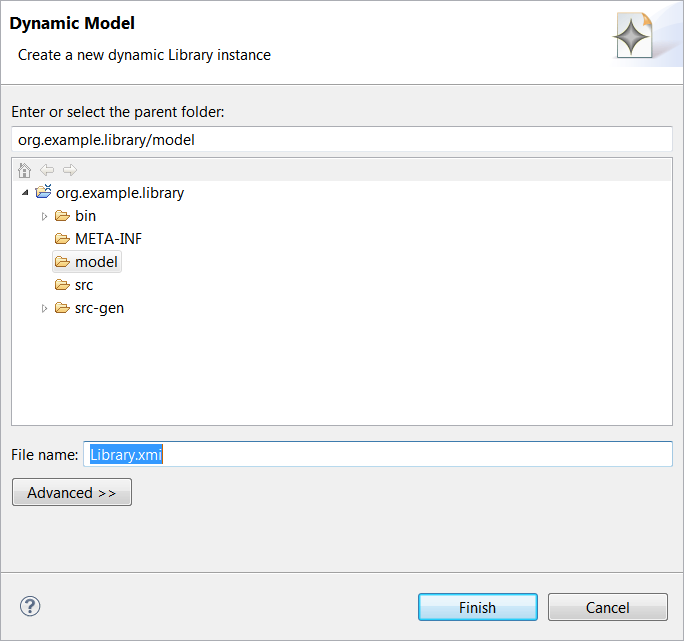The image size is (684, 641).
Task: Click the META-INF folder icon
Action: click(x=62, y=239)
